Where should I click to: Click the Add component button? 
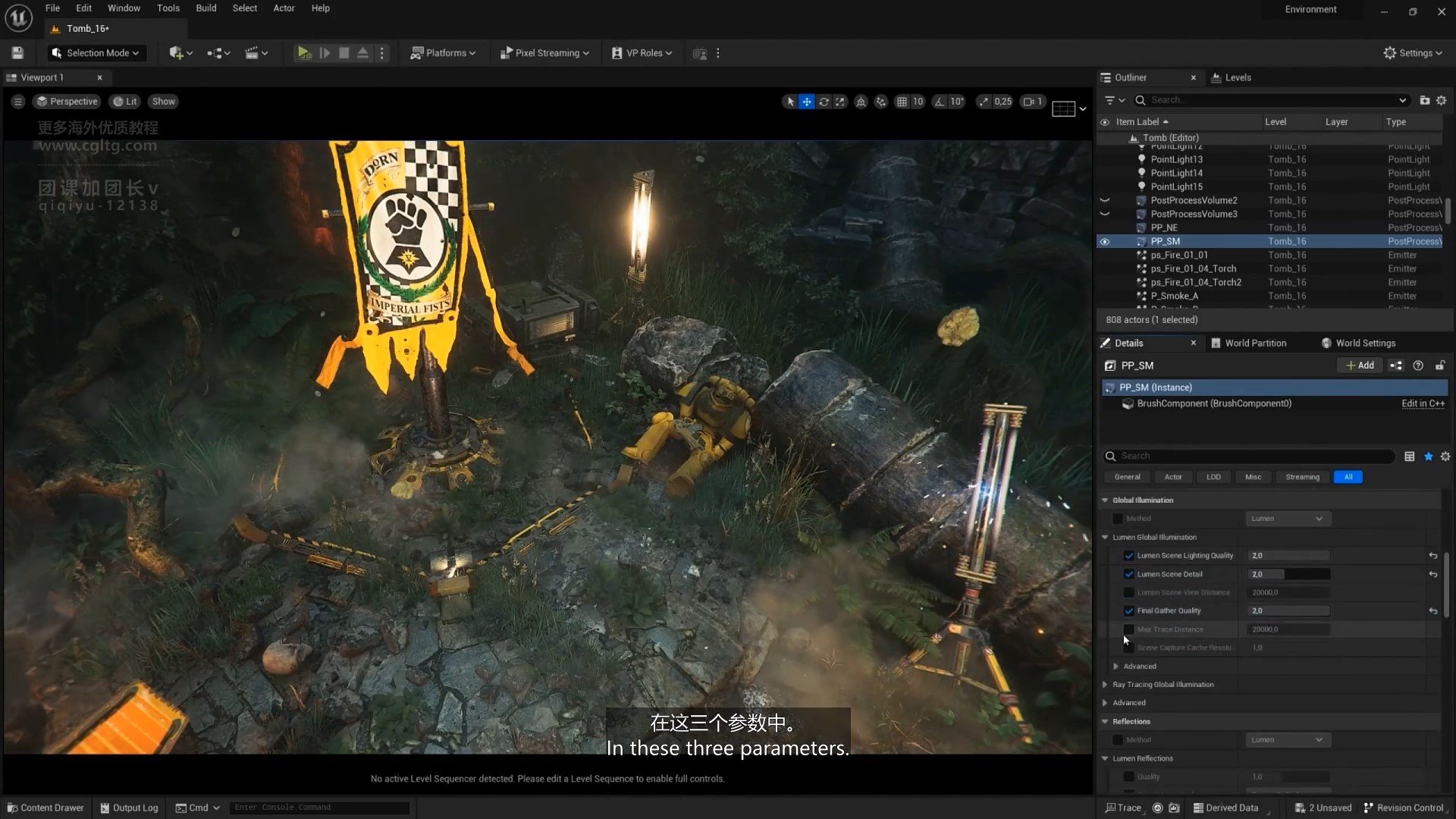tap(1360, 366)
